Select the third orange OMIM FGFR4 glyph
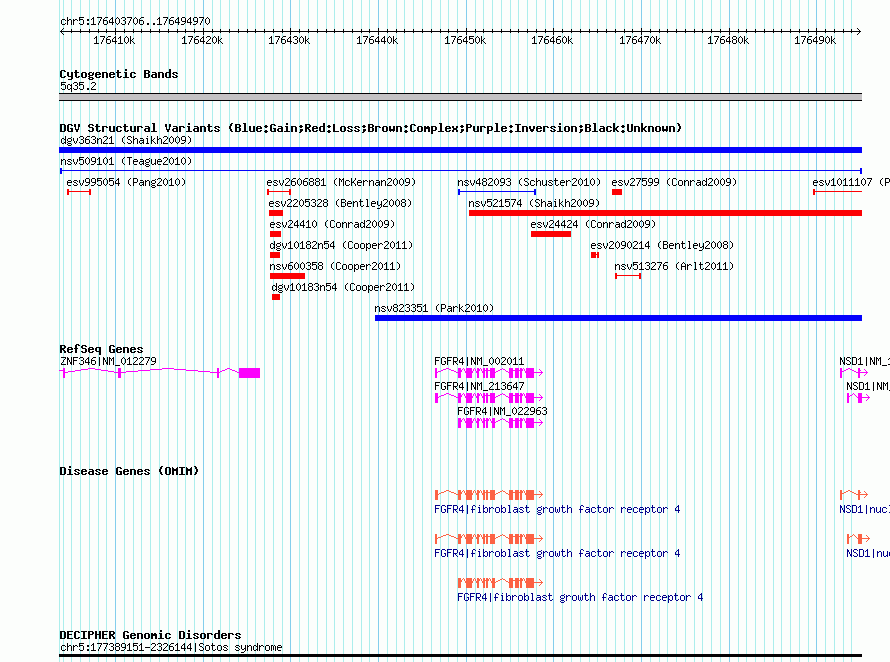This screenshot has height=662, width=890. point(501,583)
